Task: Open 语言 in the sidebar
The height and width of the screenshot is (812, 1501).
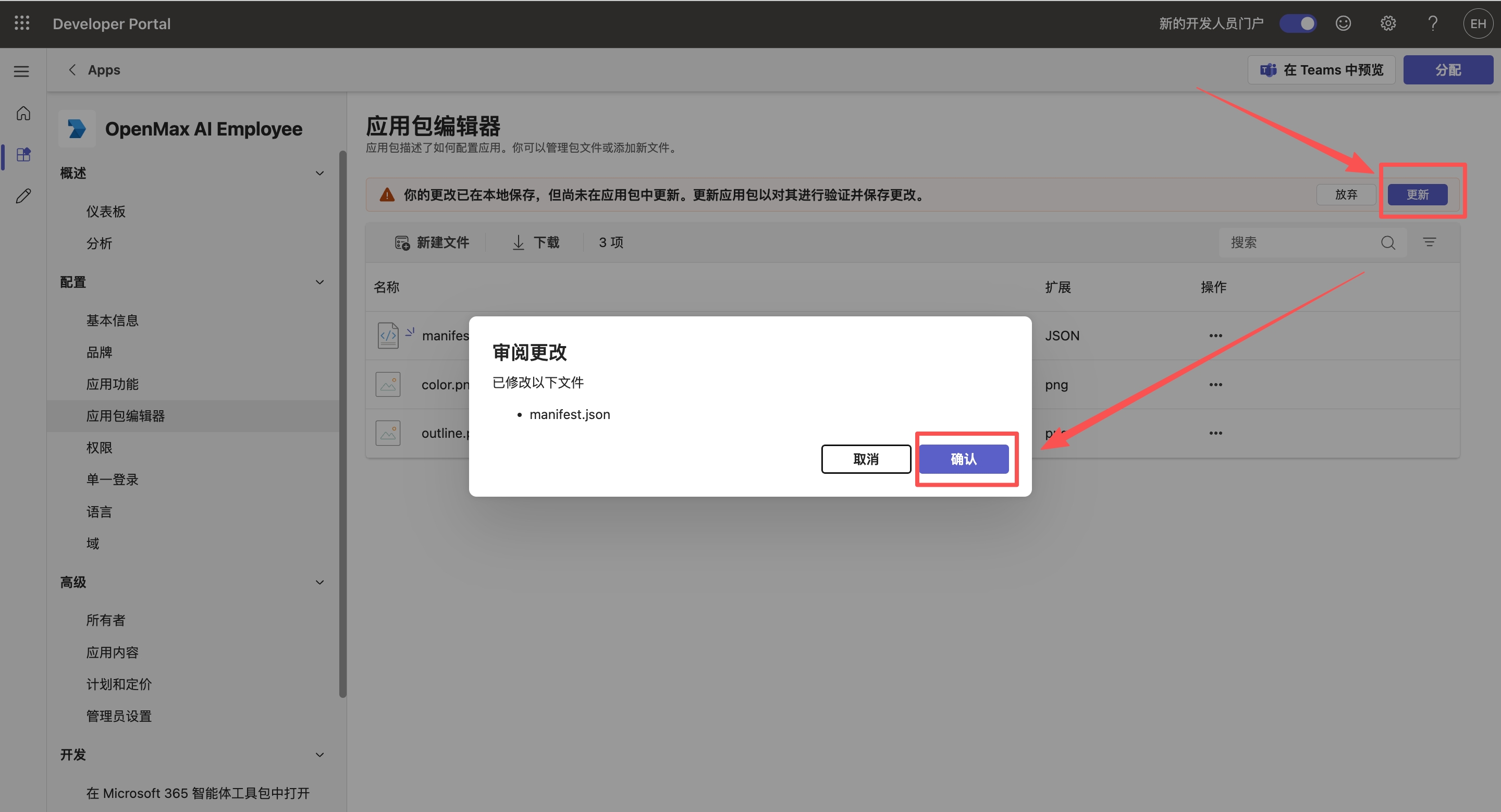Action: tap(99, 511)
